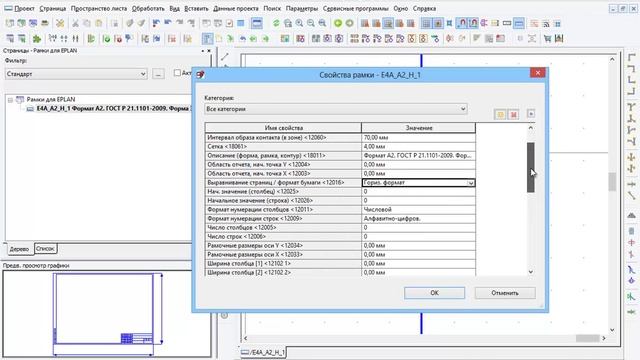This screenshot has width=640, height=360.
Task: Confirm dialog with the OK button
Action: coord(434,293)
